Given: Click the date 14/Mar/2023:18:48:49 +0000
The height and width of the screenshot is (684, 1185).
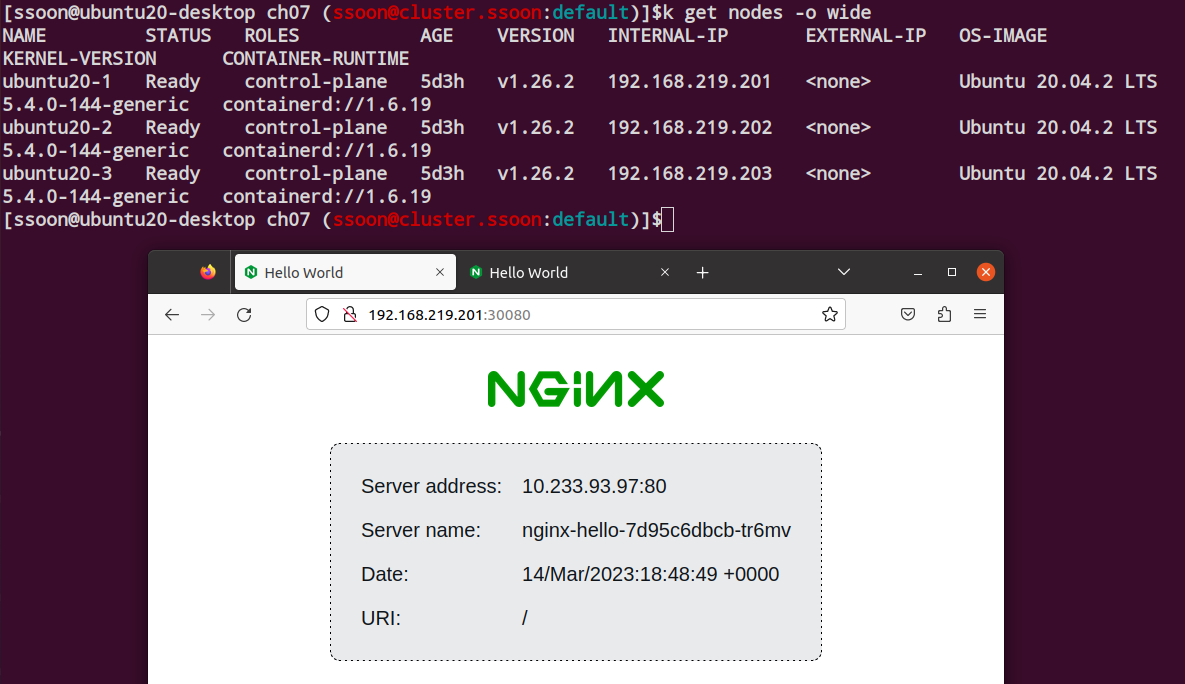Looking at the screenshot, I should coord(650,574).
